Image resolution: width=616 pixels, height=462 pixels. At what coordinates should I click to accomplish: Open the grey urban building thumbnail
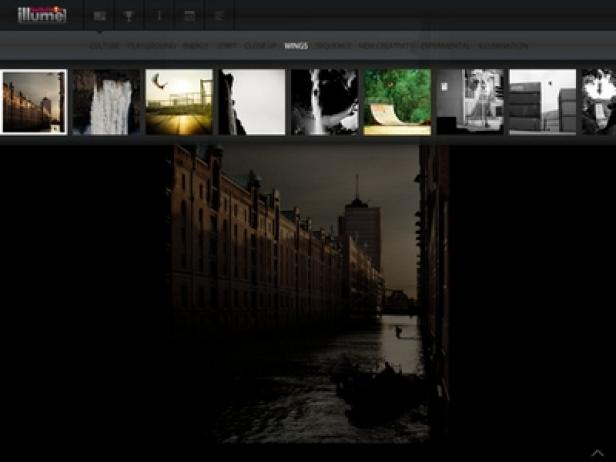click(x=470, y=102)
